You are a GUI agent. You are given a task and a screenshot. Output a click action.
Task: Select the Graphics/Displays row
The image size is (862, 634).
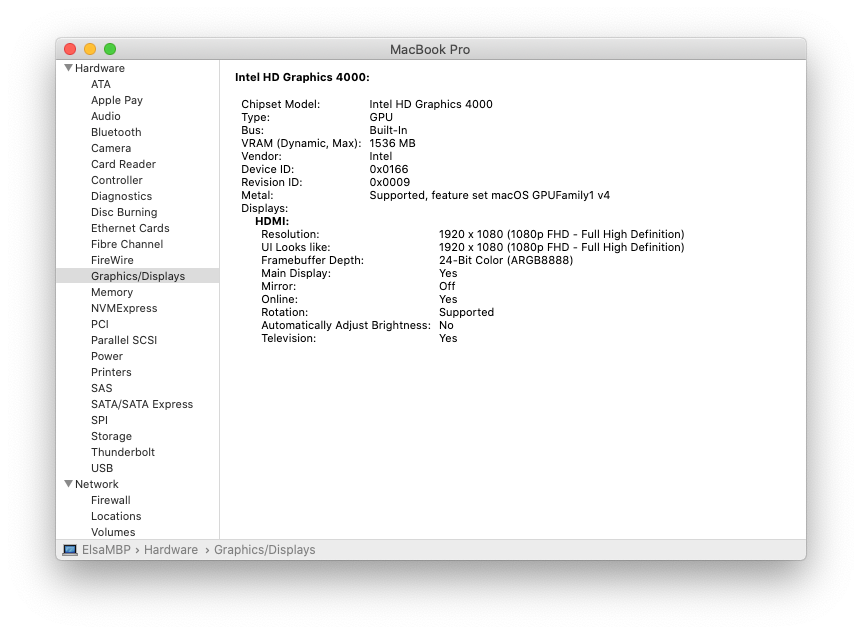point(137,276)
